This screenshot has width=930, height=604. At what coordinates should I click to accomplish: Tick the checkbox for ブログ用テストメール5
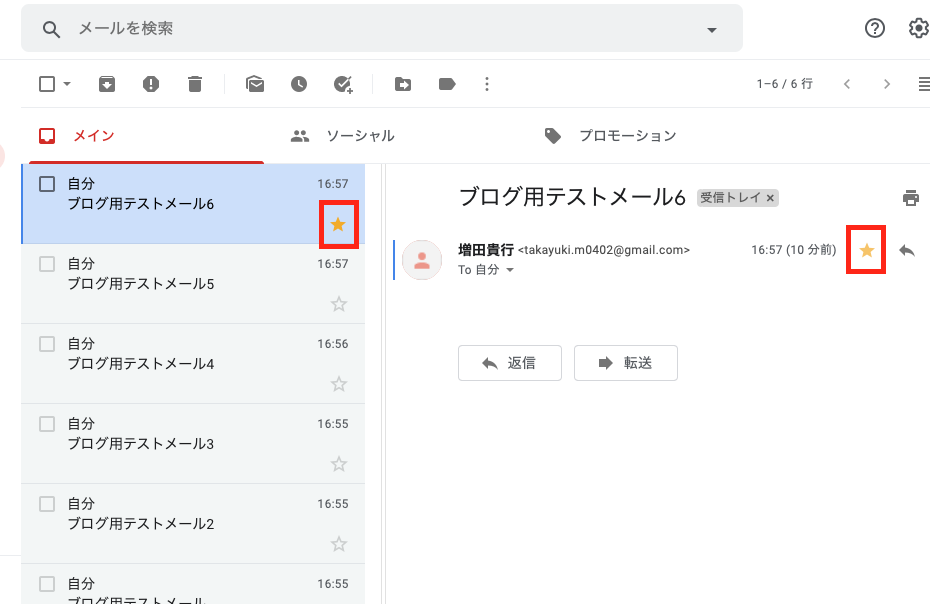47,264
